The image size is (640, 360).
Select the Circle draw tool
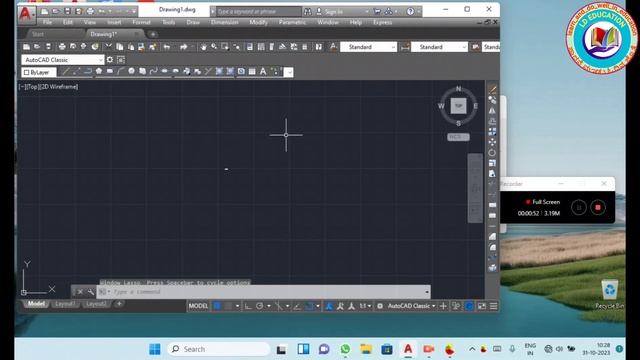coord(131,71)
